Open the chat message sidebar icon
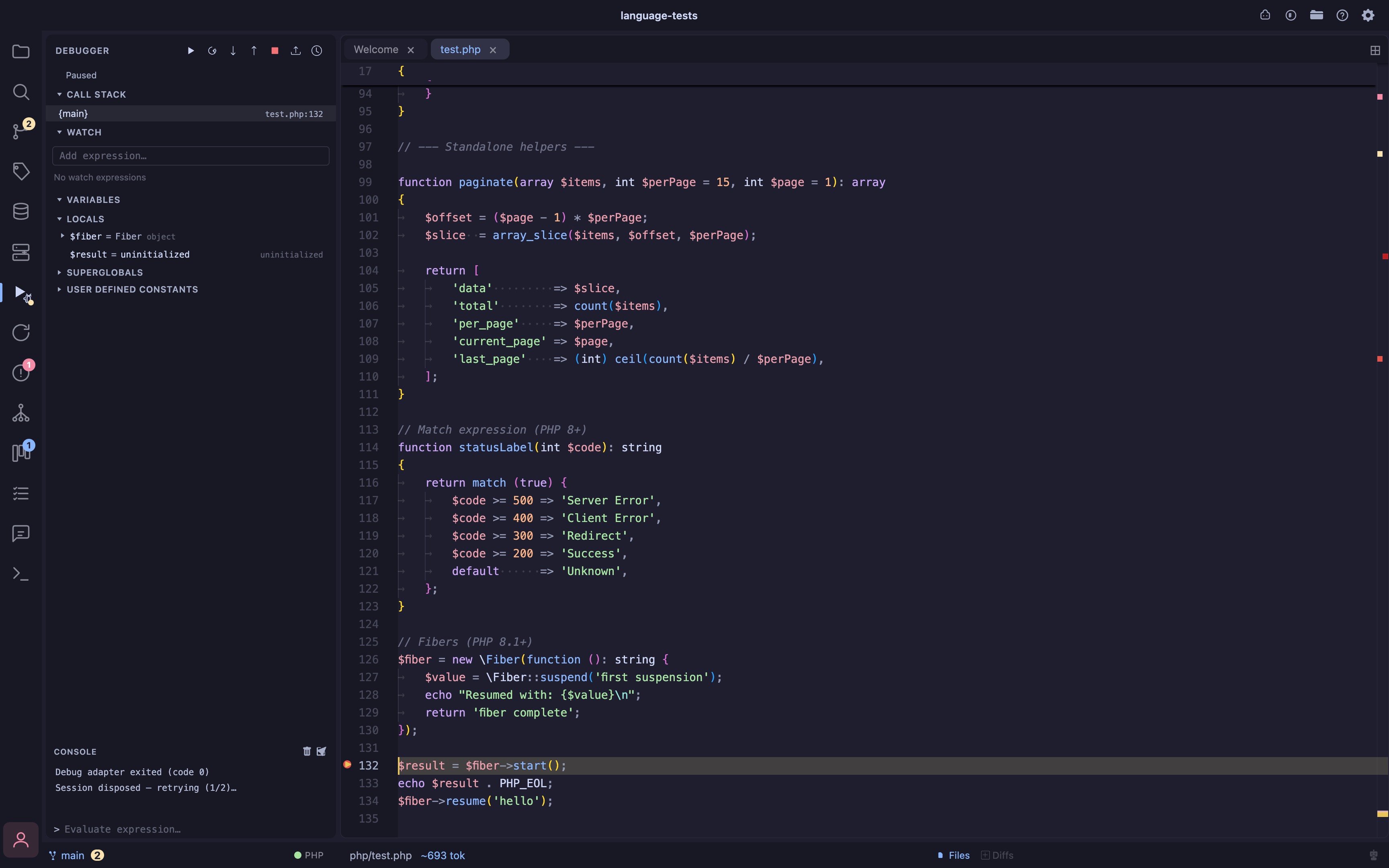The width and height of the screenshot is (1389, 868). tap(20, 533)
